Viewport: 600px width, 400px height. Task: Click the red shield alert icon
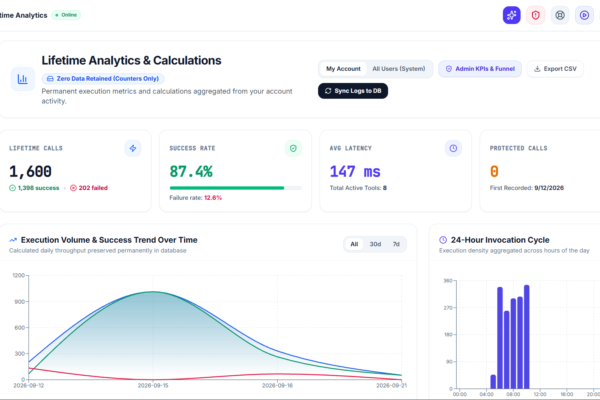point(535,15)
